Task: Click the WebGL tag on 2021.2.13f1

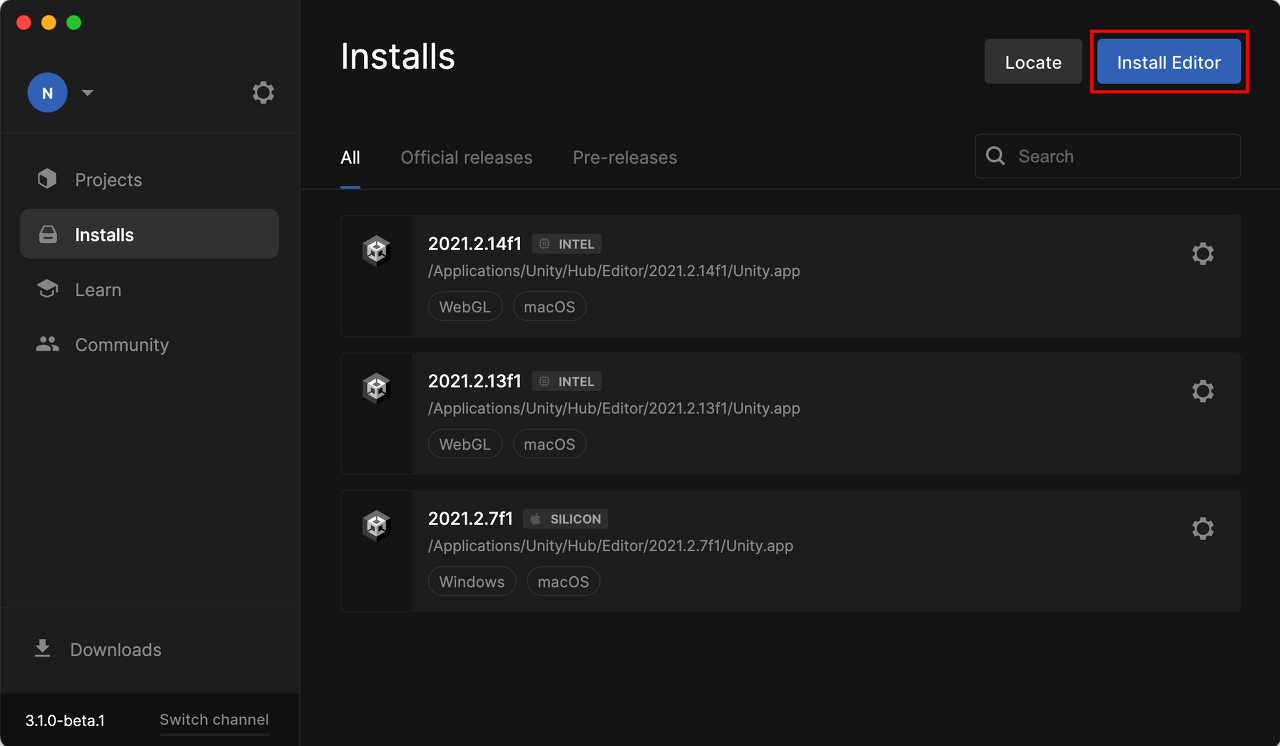Action: point(465,444)
